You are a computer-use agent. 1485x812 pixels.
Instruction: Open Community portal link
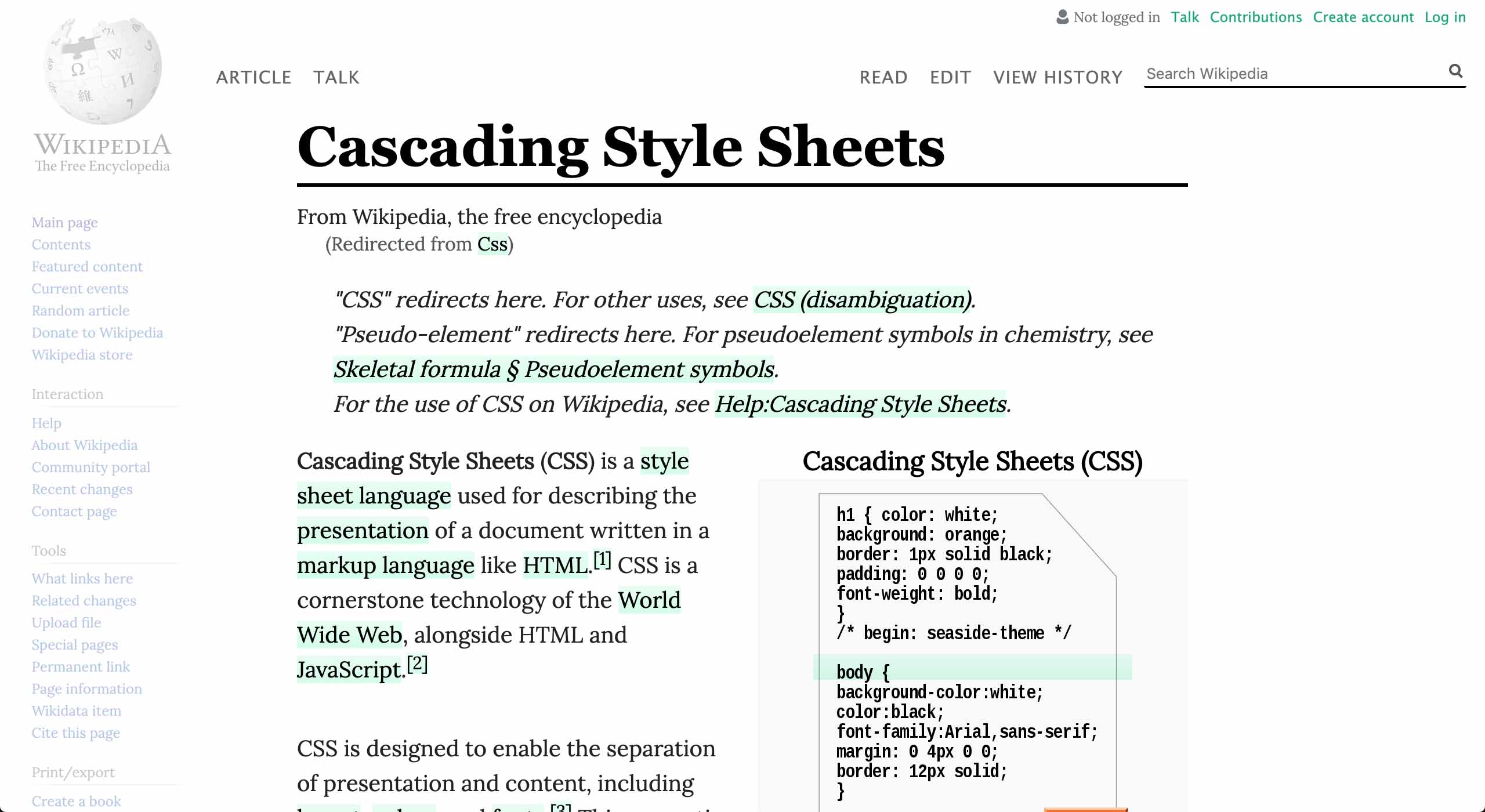[x=91, y=467]
